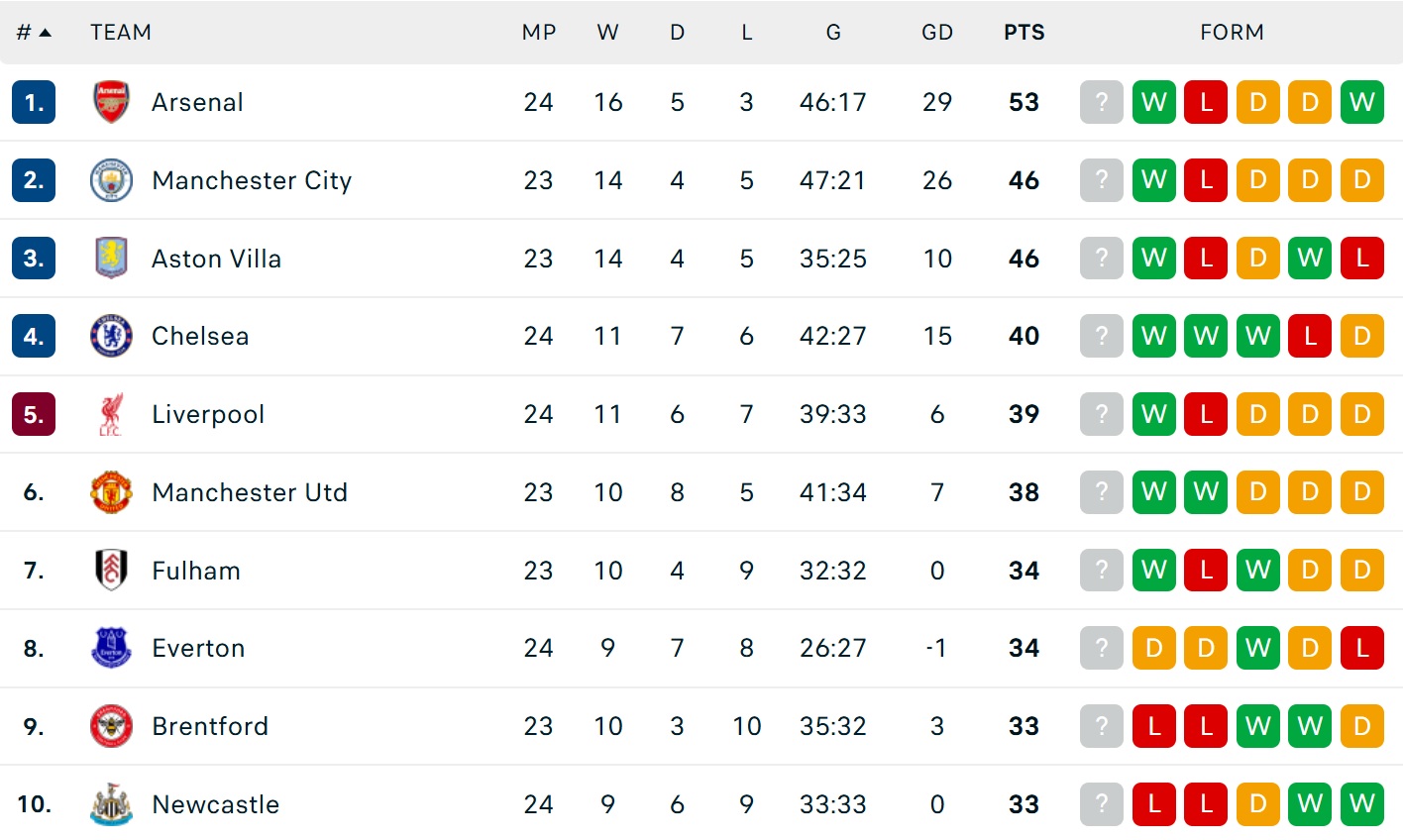Viewport: 1403px width, 840px height.
Task: Click the Fulham club crest icon
Action: coord(111,571)
